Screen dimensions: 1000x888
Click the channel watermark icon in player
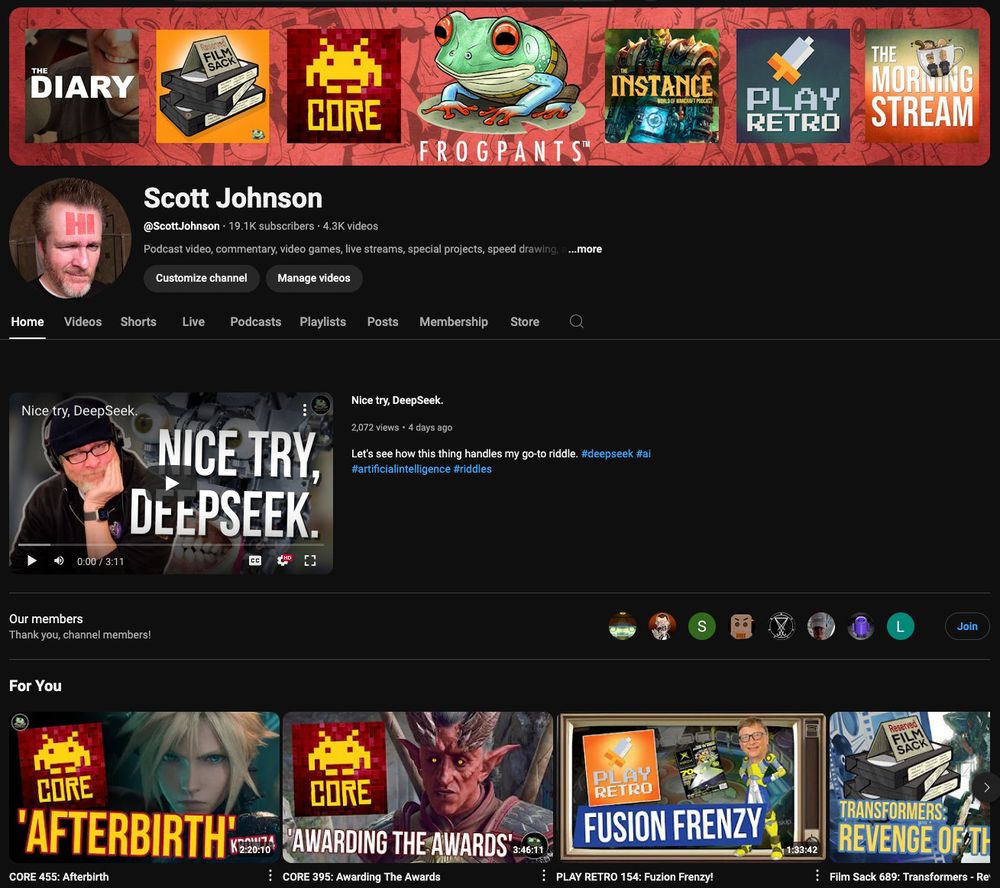click(x=321, y=404)
